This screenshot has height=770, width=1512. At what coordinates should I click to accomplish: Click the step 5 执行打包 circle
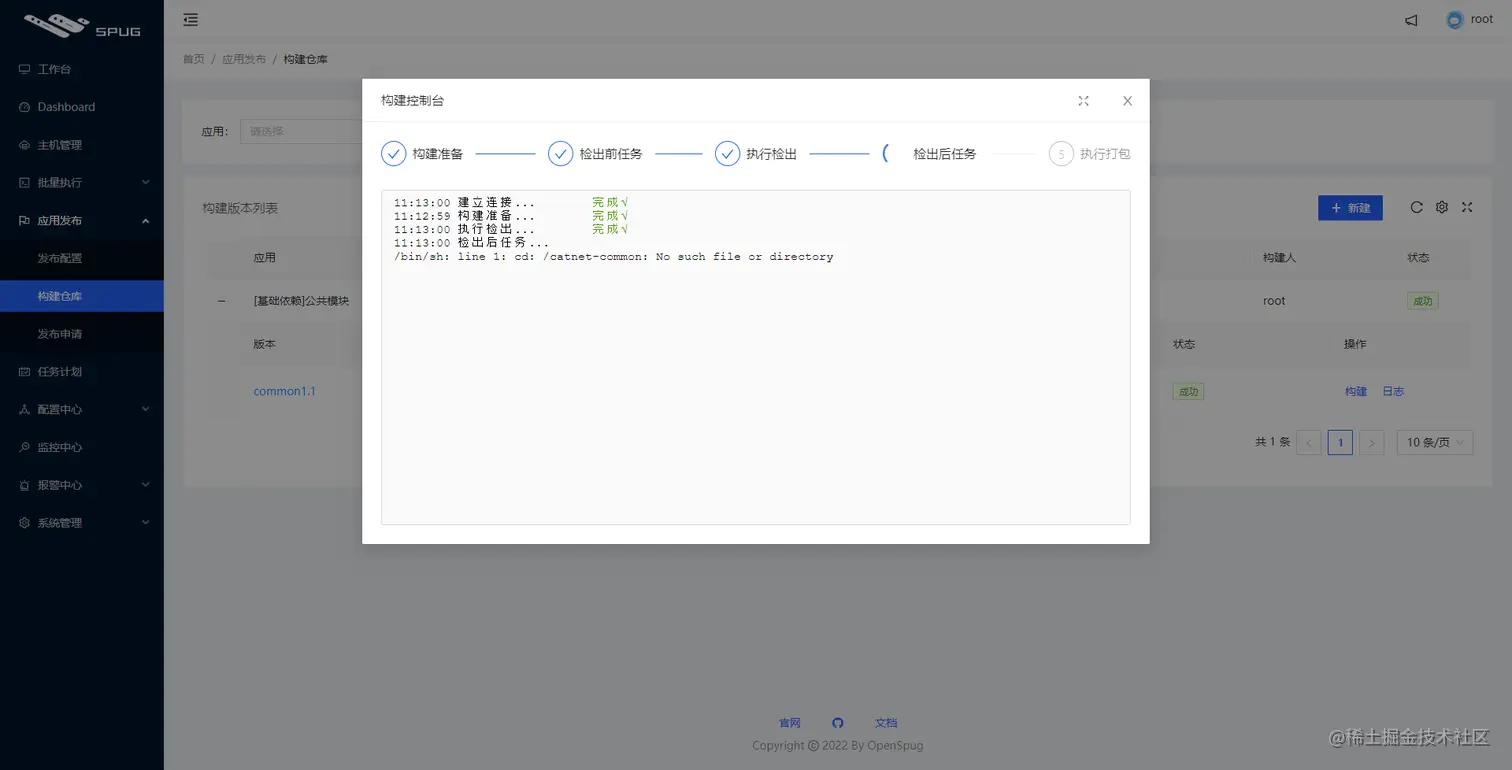coord(1061,154)
